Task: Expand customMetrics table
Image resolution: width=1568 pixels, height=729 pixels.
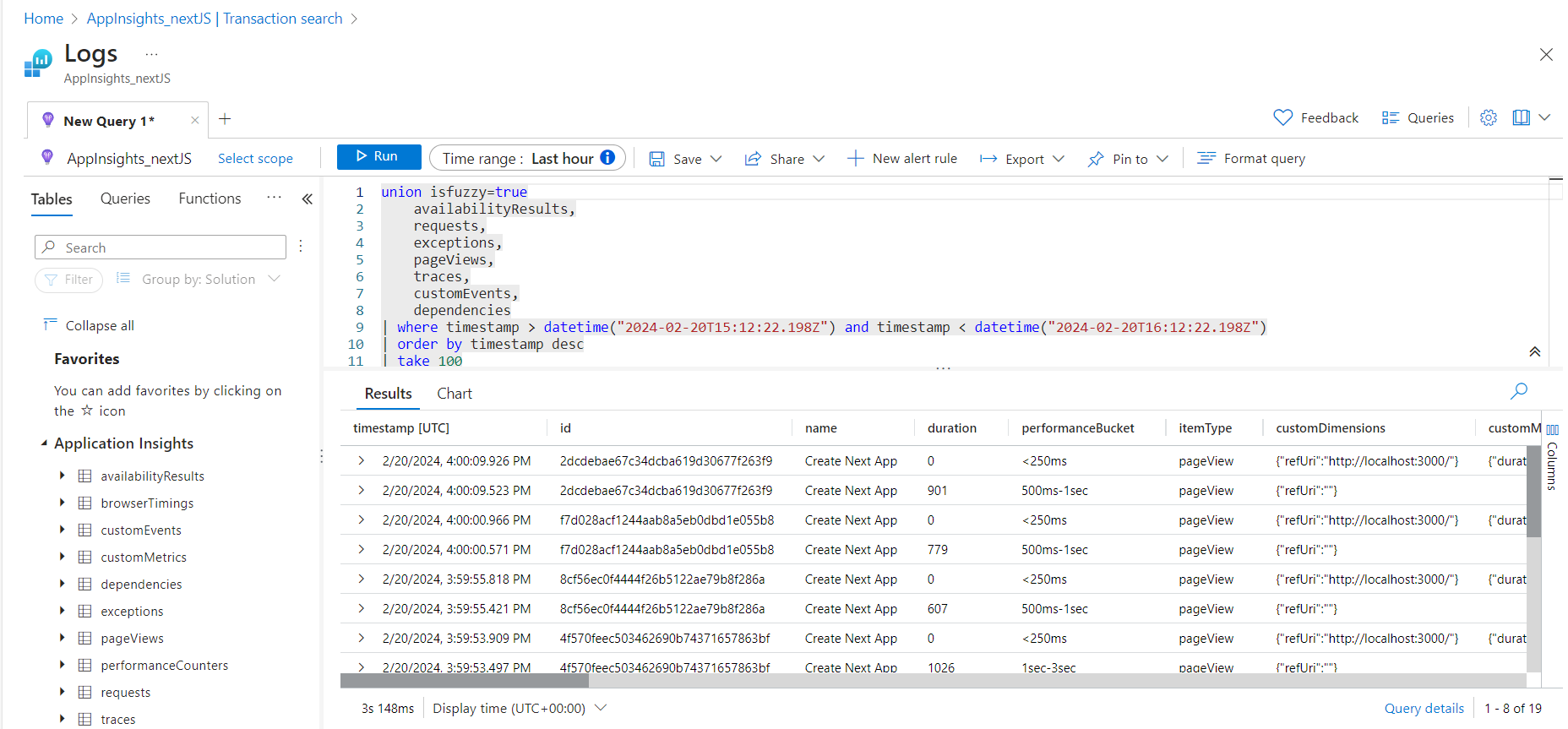Action: pyautogui.click(x=63, y=557)
